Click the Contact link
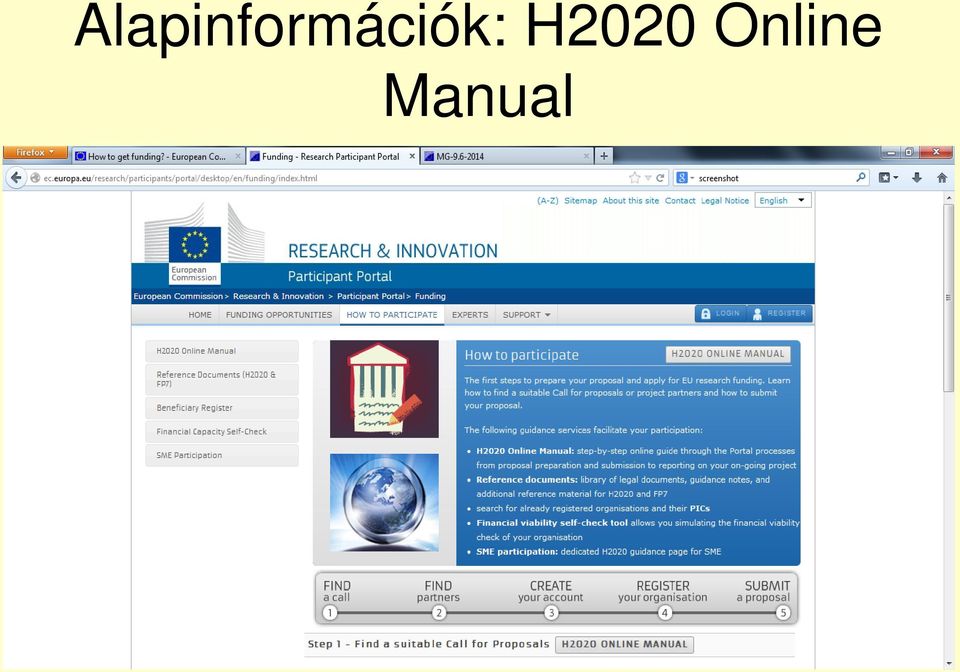This screenshot has width=960, height=672. [680, 201]
